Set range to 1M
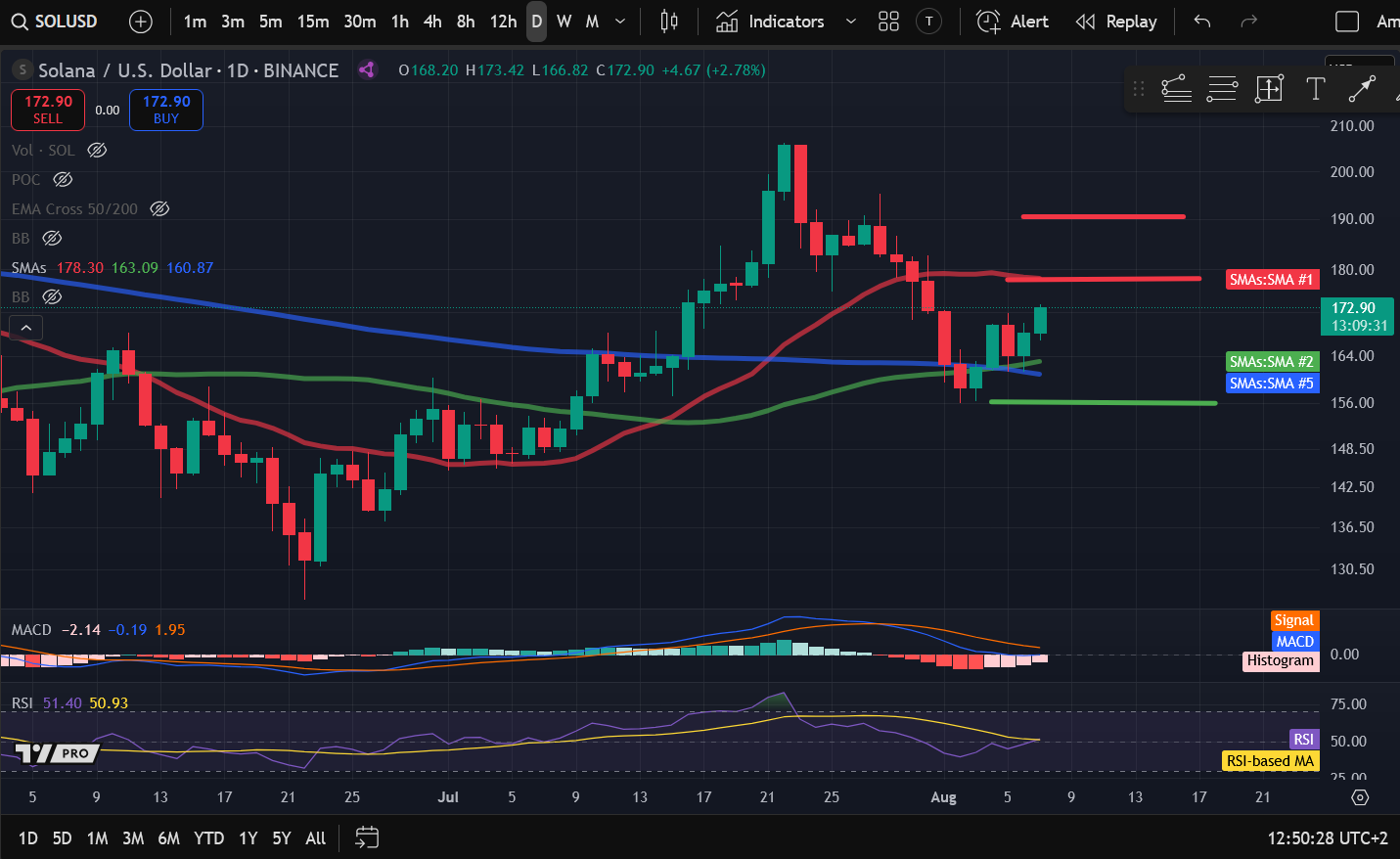 (x=98, y=837)
